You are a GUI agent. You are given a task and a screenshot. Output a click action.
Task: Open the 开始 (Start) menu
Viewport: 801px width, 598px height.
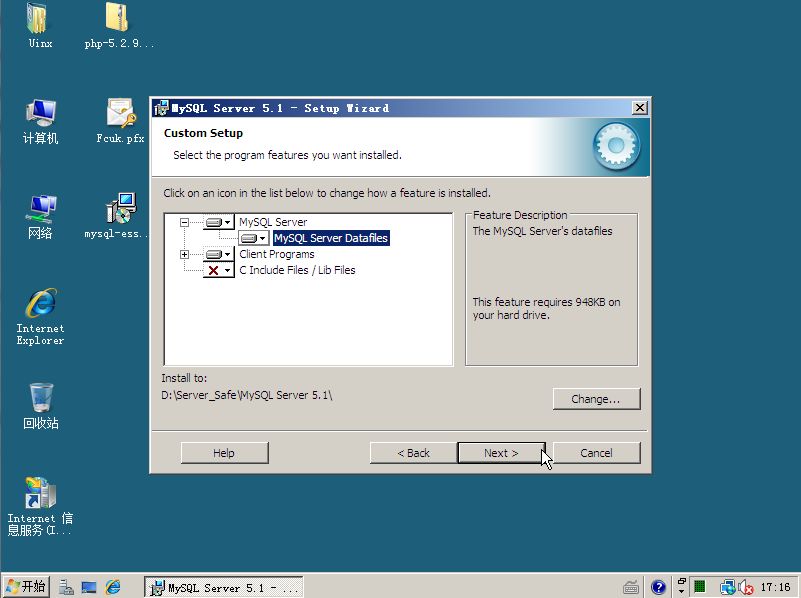pos(27,587)
